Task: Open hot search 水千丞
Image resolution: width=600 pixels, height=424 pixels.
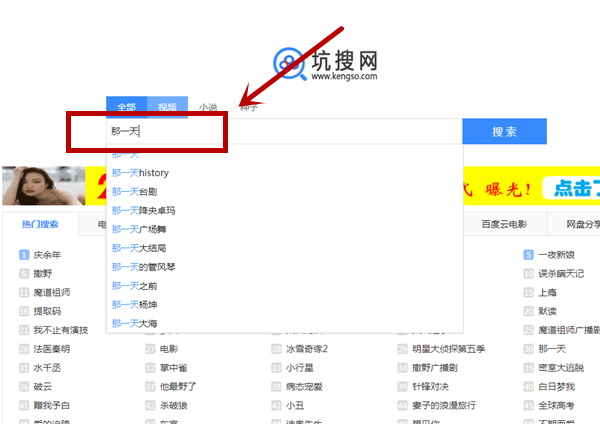Action: click(x=47, y=368)
